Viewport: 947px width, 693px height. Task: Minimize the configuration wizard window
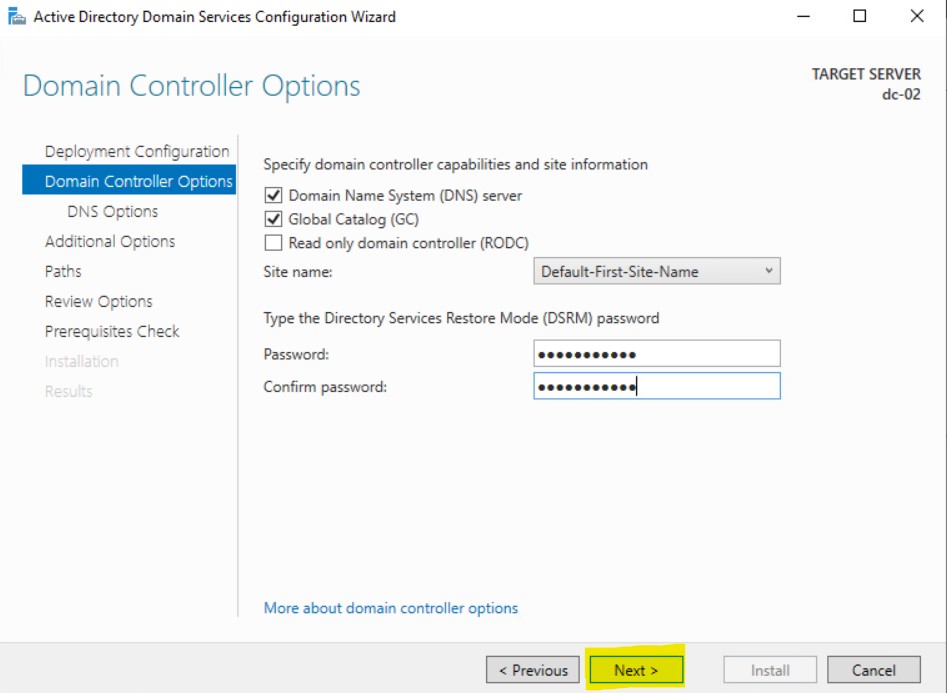pyautogui.click(x=803, y=16)
